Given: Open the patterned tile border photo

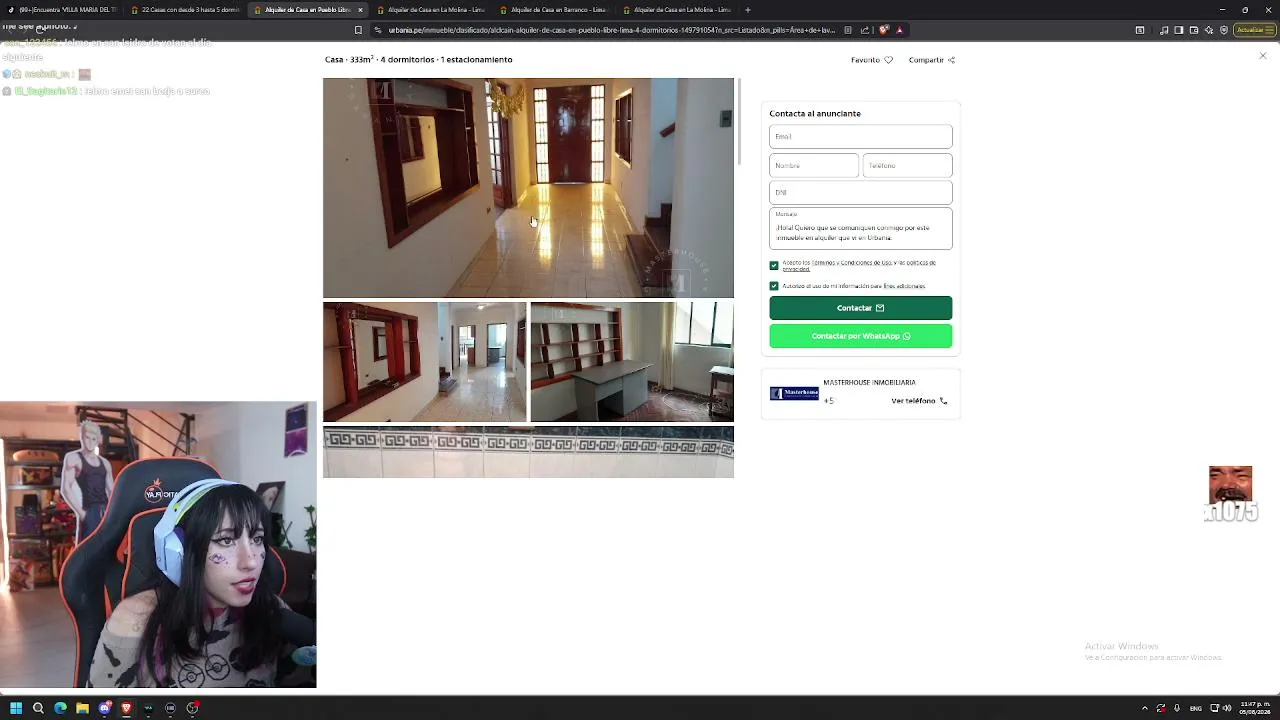Looking at the screenshot, I should [x=528, y=452].
